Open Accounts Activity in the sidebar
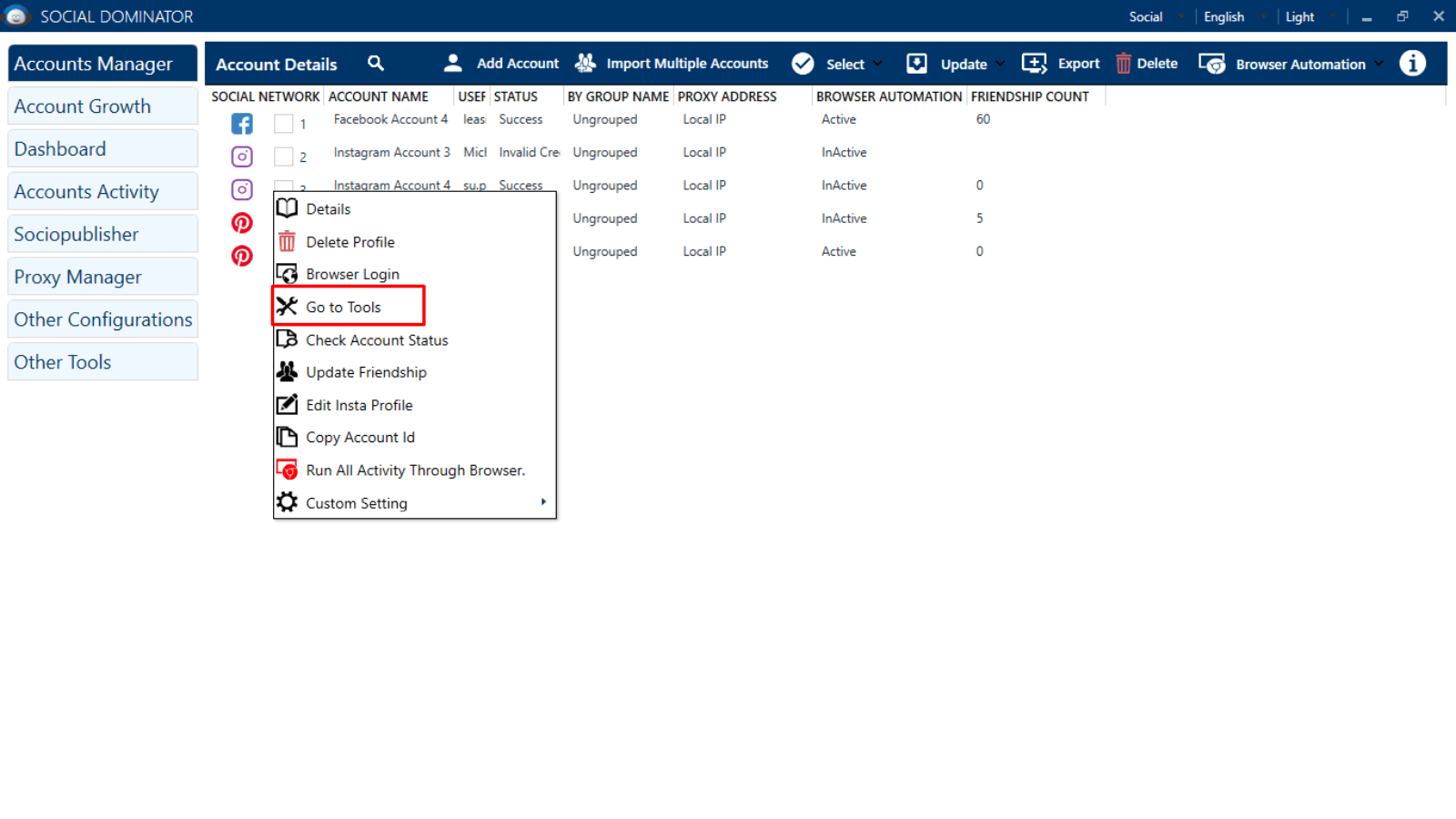 click(x=103, y=191)
